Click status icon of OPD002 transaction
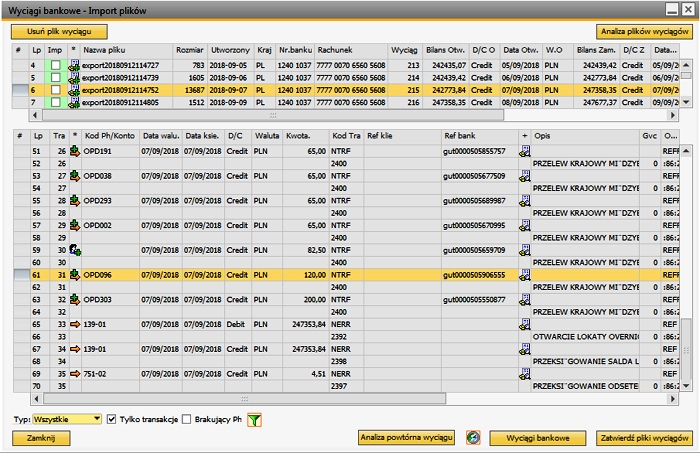Viewport: 700px width, 453px height. pyautogui.click(x=75, y=225)
